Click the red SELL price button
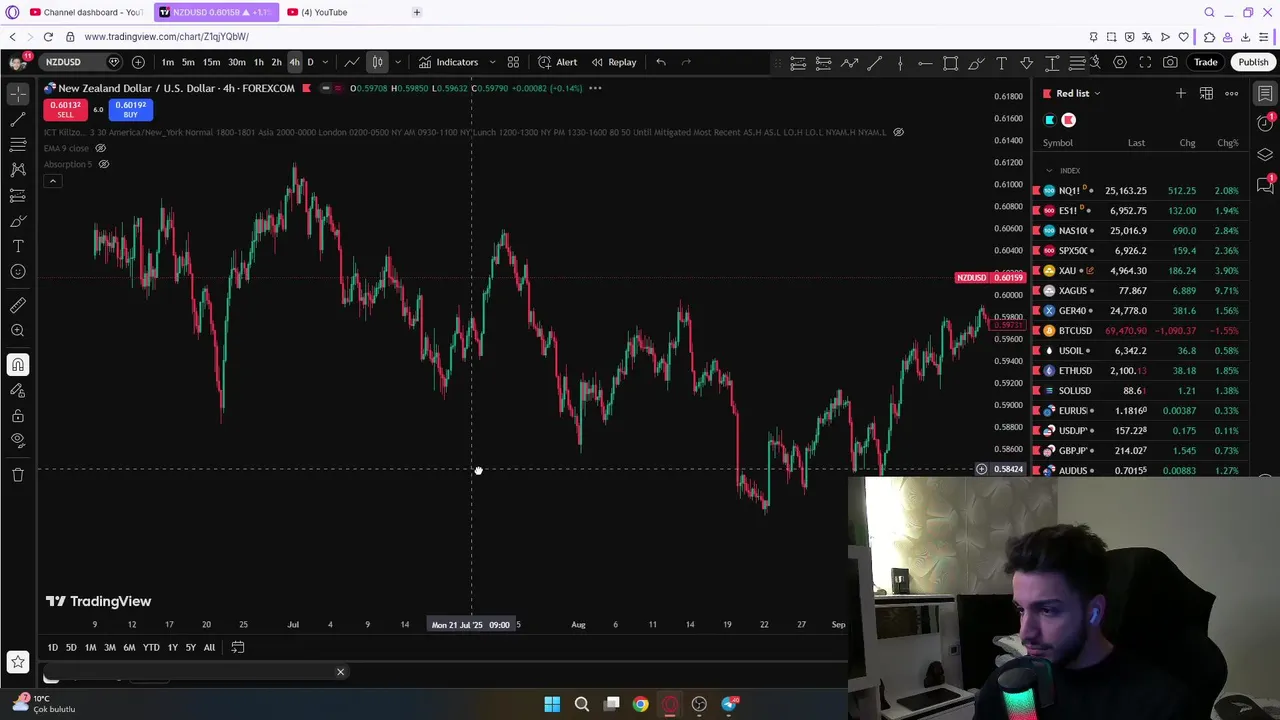 [65, 109]
